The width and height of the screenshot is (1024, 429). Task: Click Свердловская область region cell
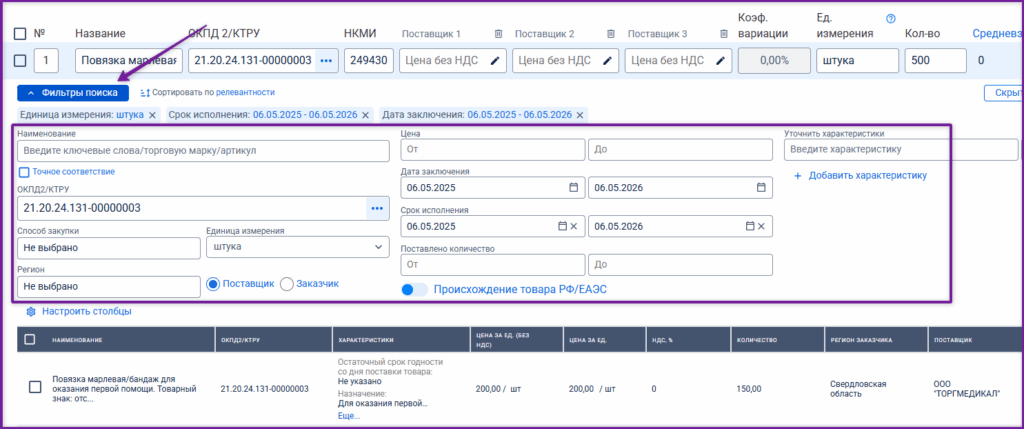pyautogui.click(x=857, y=389)
